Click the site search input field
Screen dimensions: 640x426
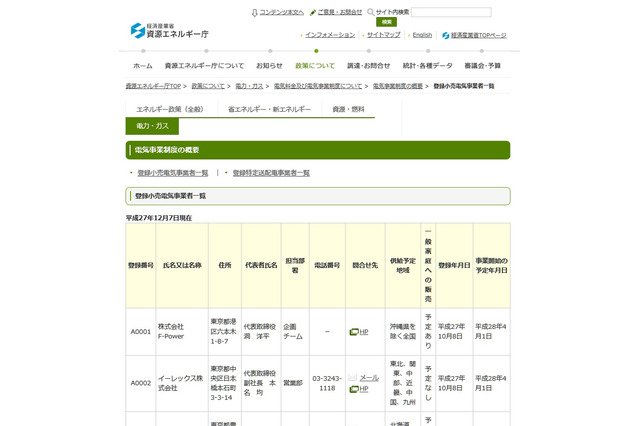[451, 12]
